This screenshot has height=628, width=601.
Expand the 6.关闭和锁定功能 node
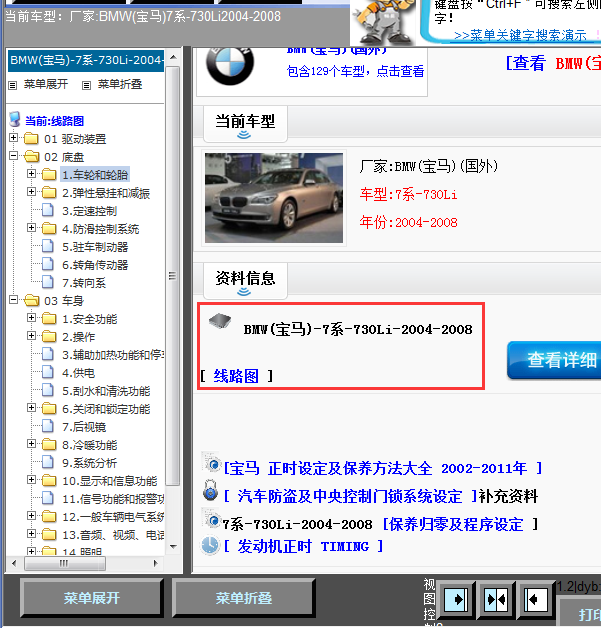[31, 408]
